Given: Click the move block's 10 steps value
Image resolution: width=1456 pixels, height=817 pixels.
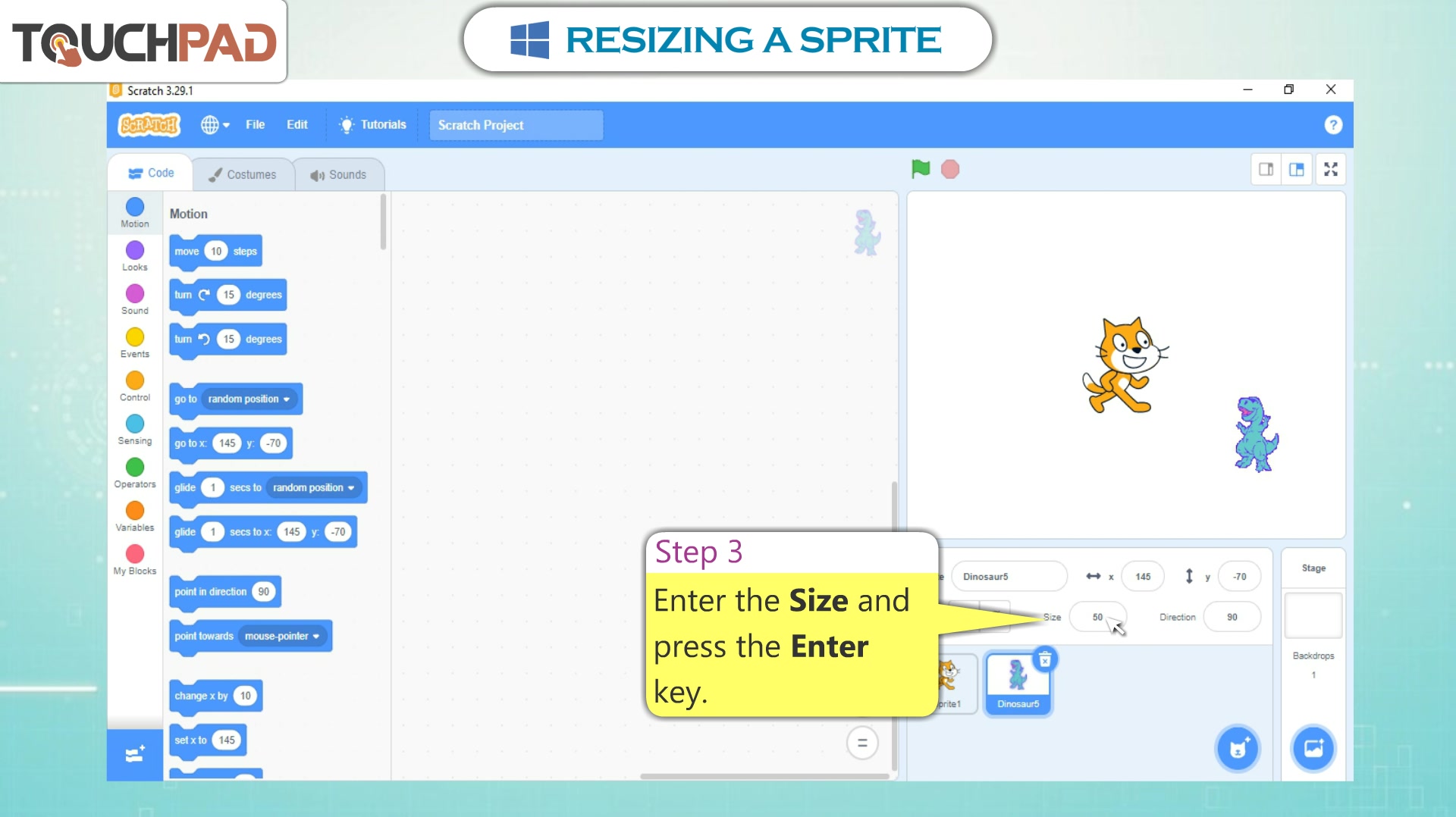Looking at the screenshot, I should pos(216,251).
